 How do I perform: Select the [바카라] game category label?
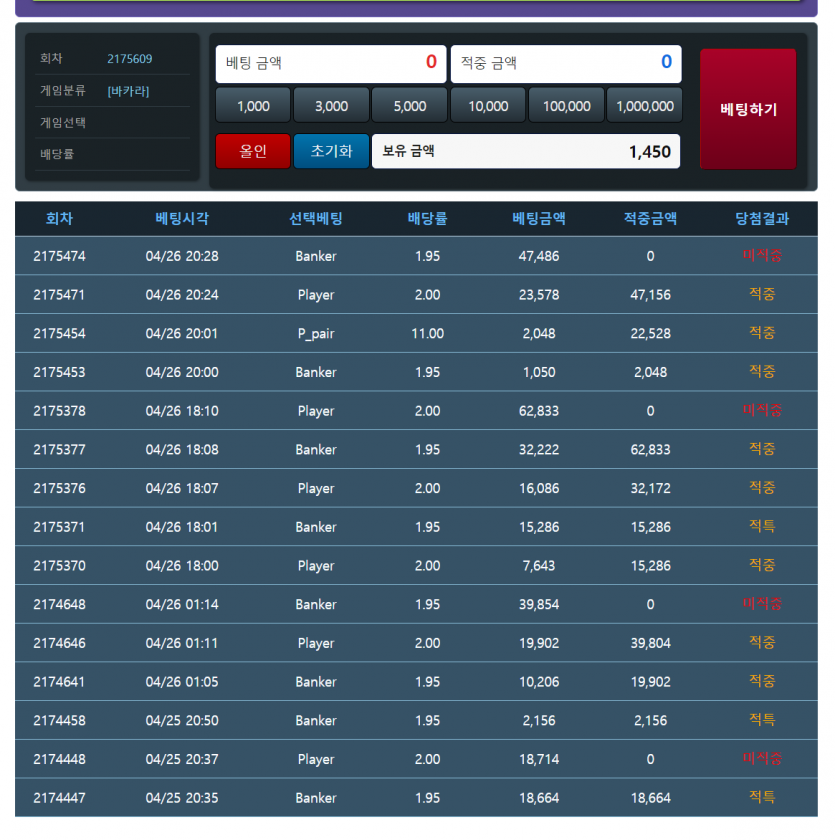tap(128, 91)
